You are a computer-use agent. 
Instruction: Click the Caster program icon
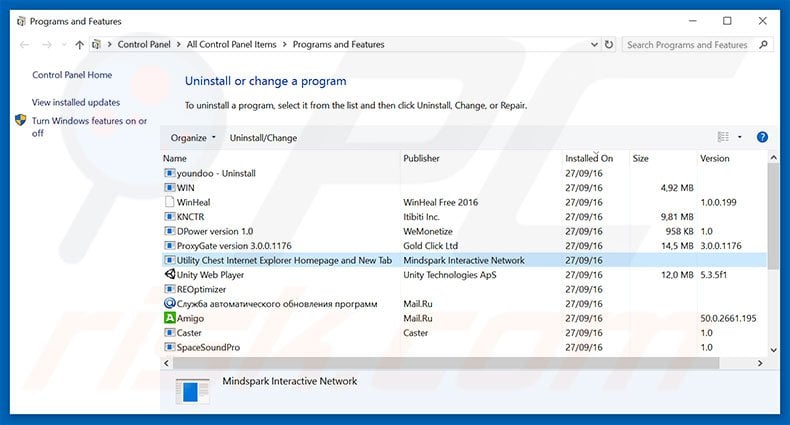(x=170, y=333)
